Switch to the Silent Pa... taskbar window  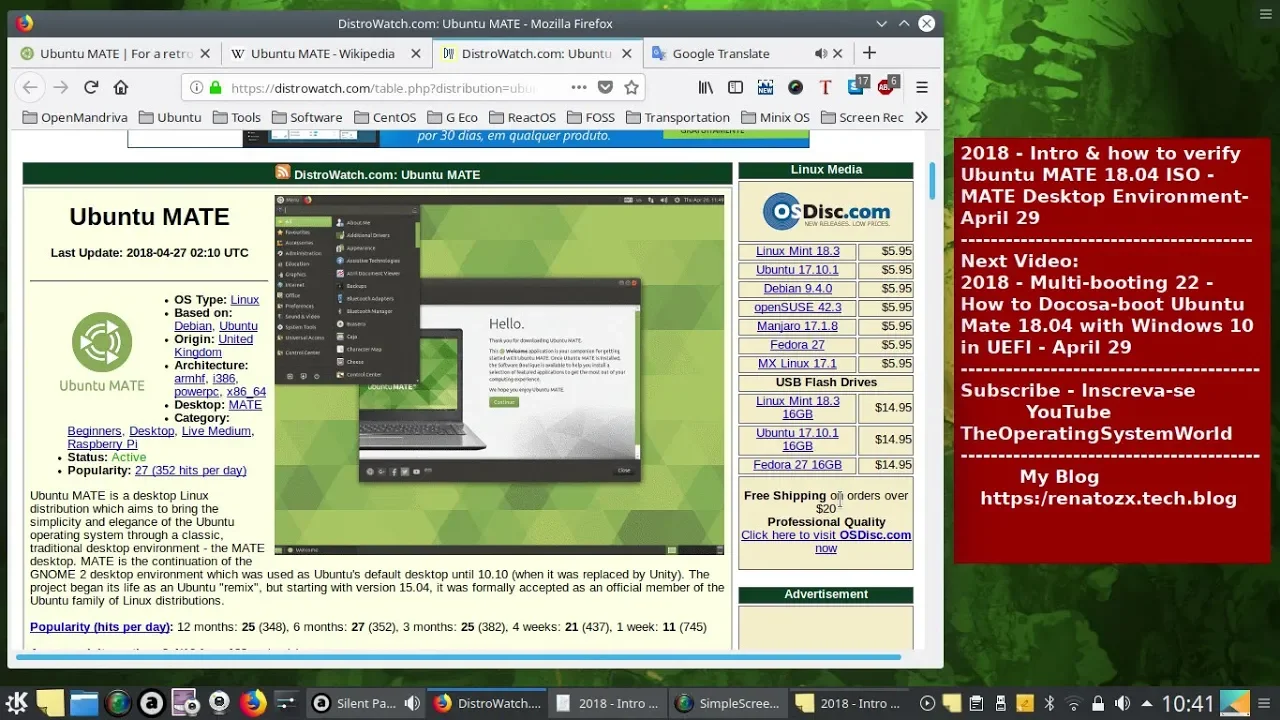pyautogui.click(x=365, y=703)
